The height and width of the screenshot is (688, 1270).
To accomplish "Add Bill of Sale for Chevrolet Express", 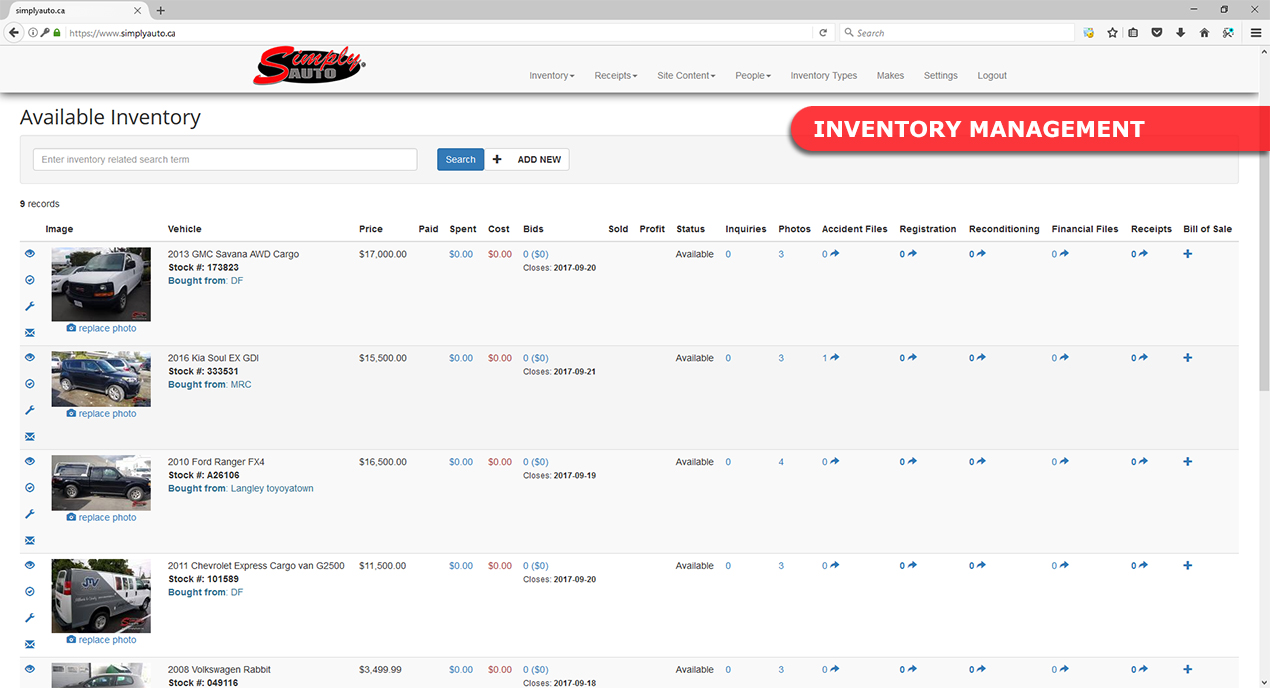I will click(x=1188, y=566).
